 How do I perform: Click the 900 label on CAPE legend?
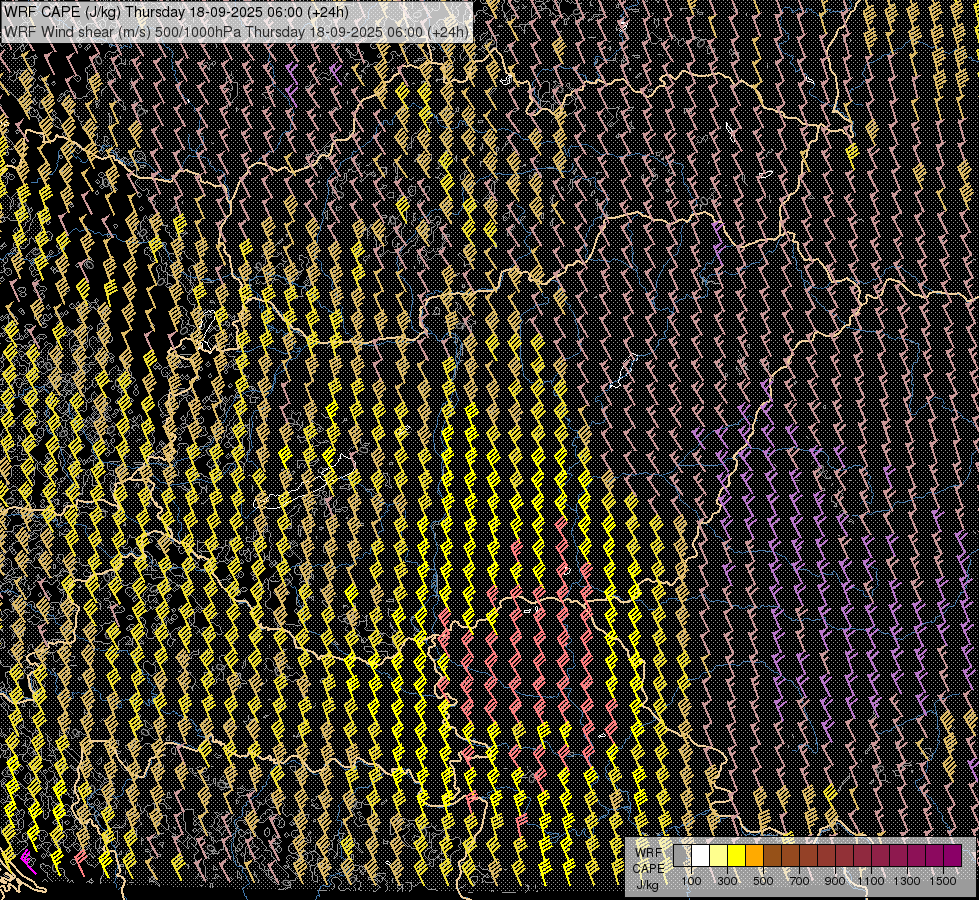pyautogui.click(x=835, y=881)
